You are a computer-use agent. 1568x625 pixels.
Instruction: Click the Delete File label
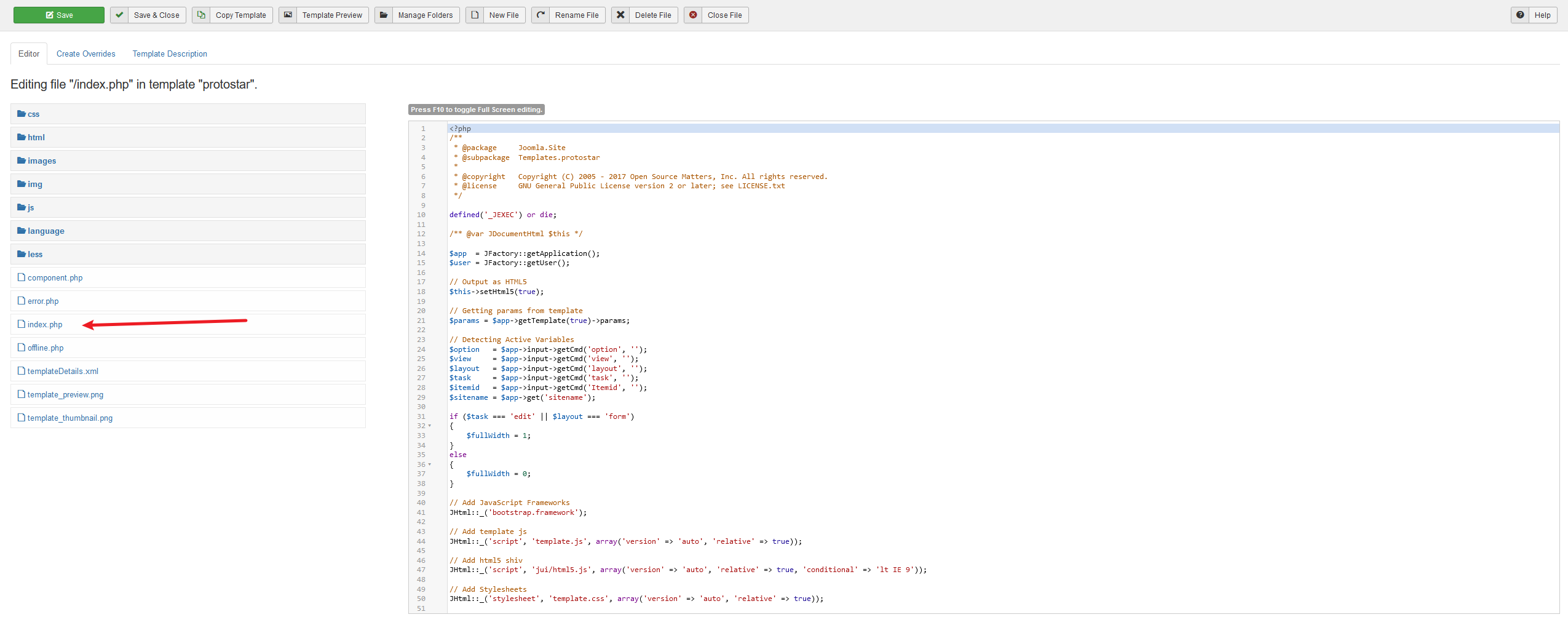click(x=652, y=15)
